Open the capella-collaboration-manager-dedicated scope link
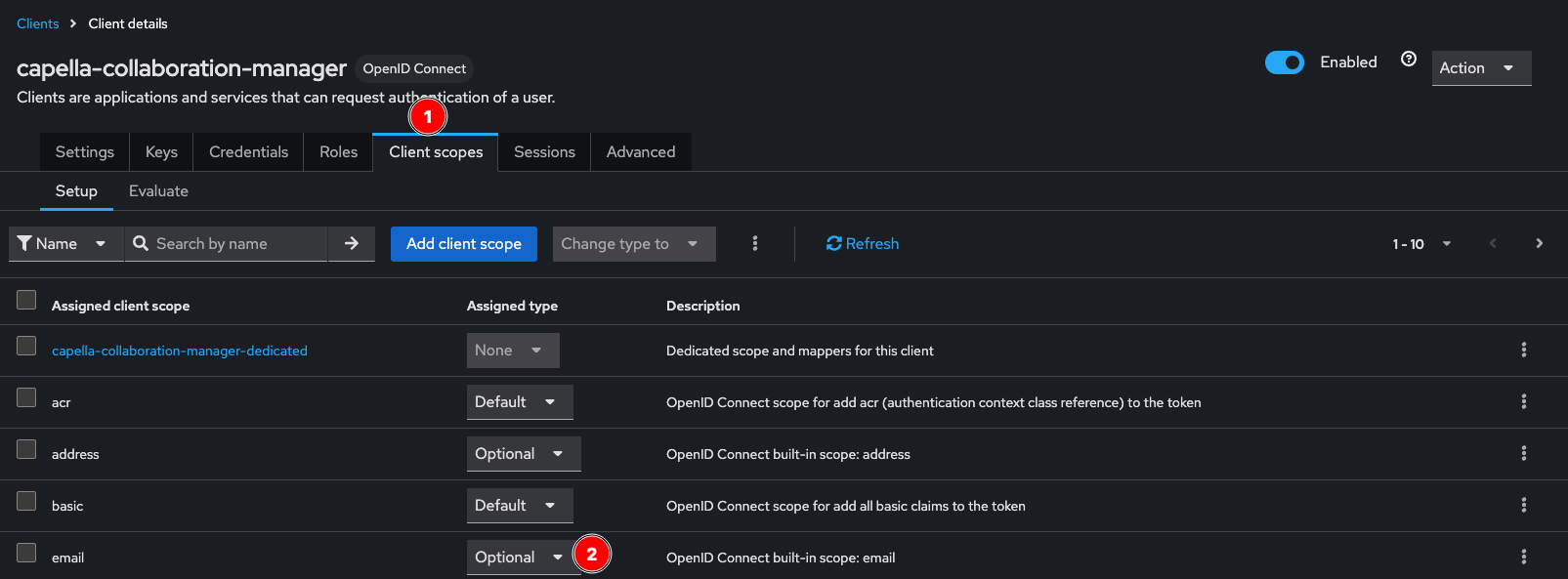Image resolution: width=1568 pixels, height=579 pixels. click(180, 351)
